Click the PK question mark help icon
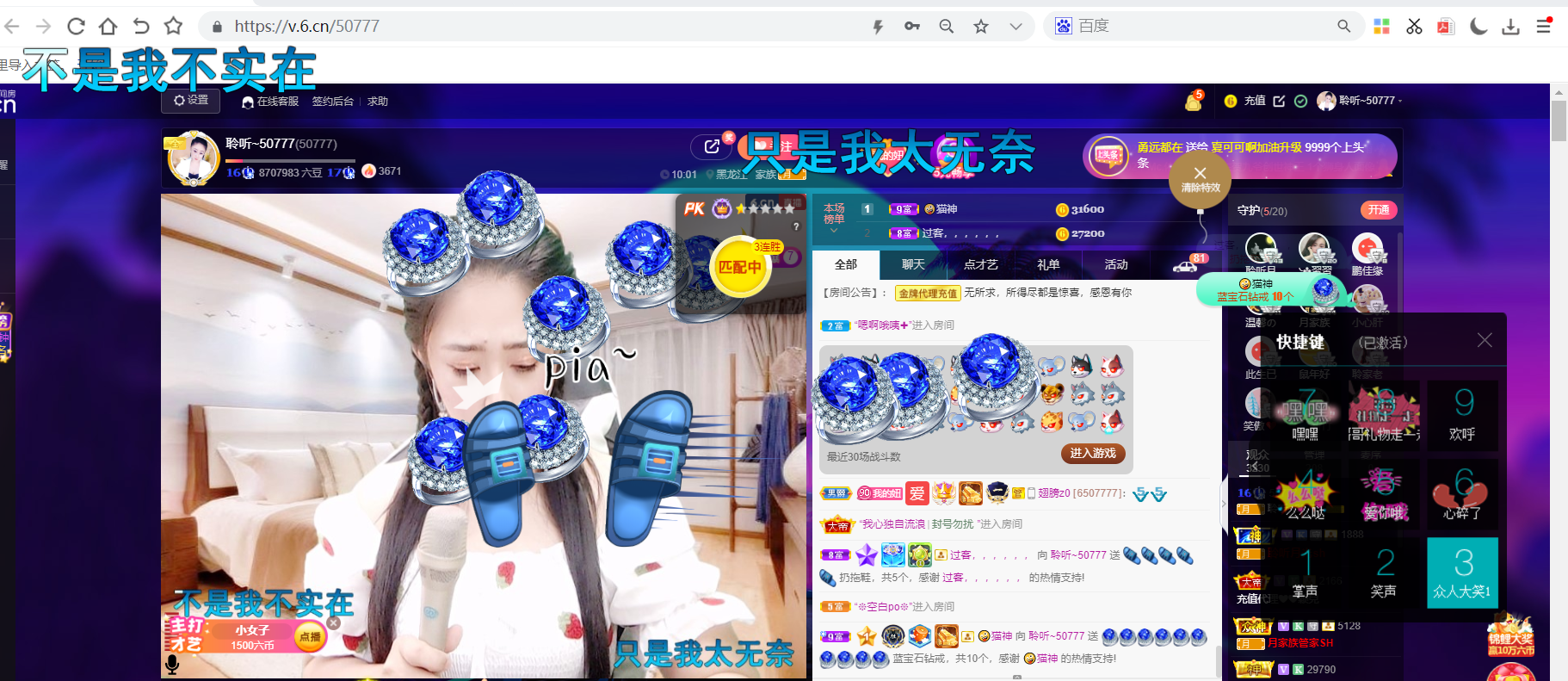Image resolution: width=1568 pixels, height=681 pixels. tap(796, 226)
